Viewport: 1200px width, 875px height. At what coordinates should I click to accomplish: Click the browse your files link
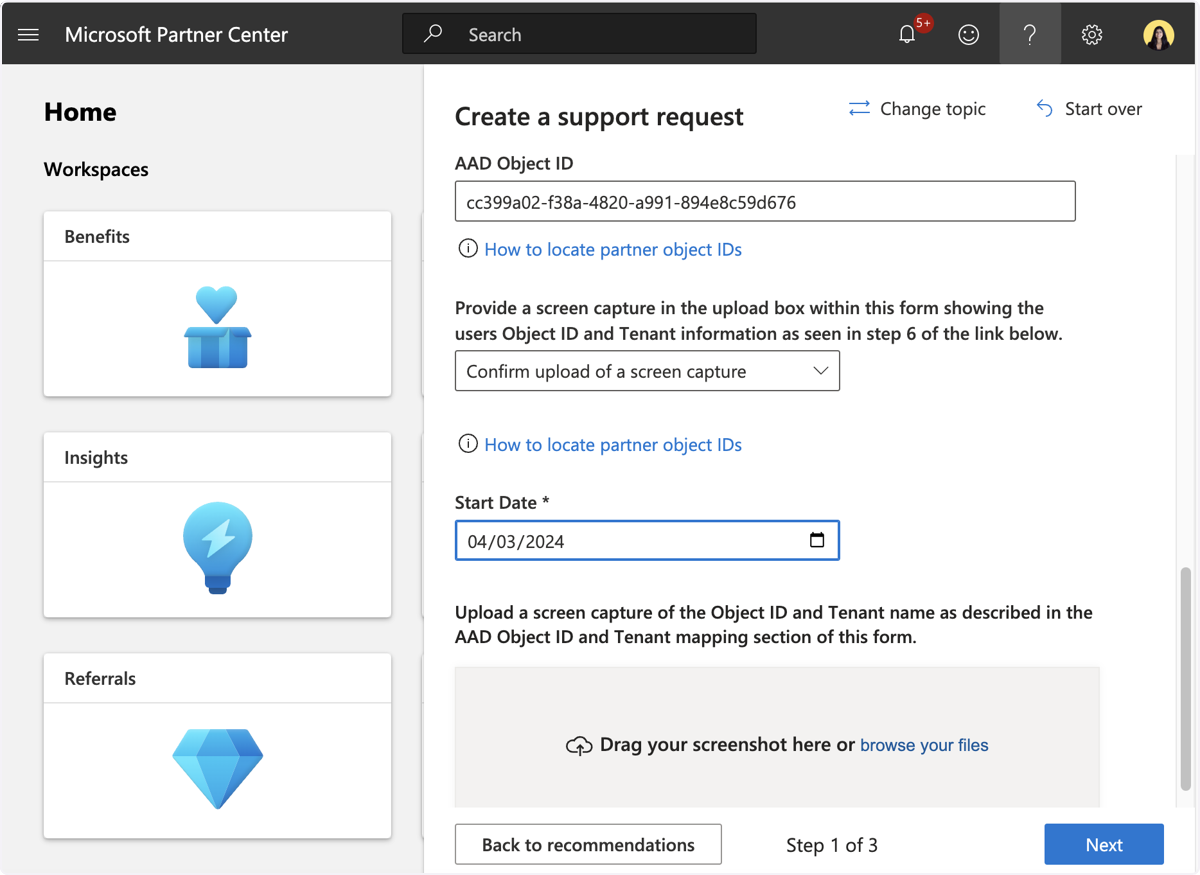pos(924,745)
